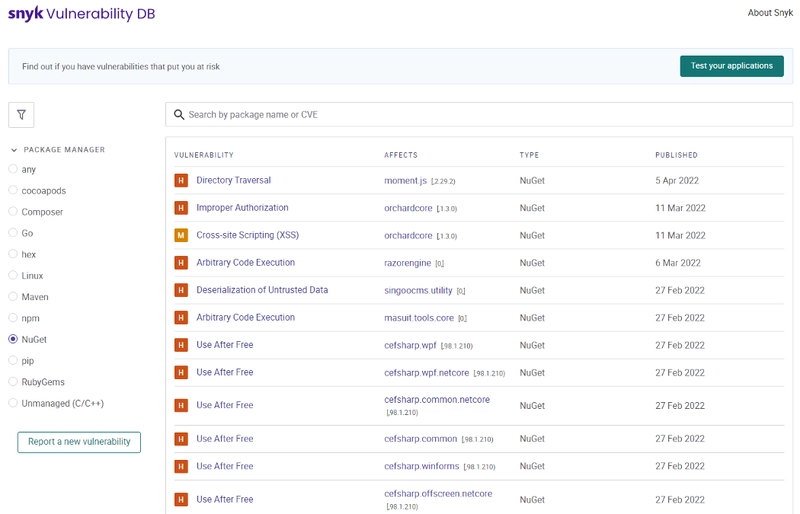Click the VULNERABILITY column header
Viewport: 800px width, 514px height.
coord(204,155)
